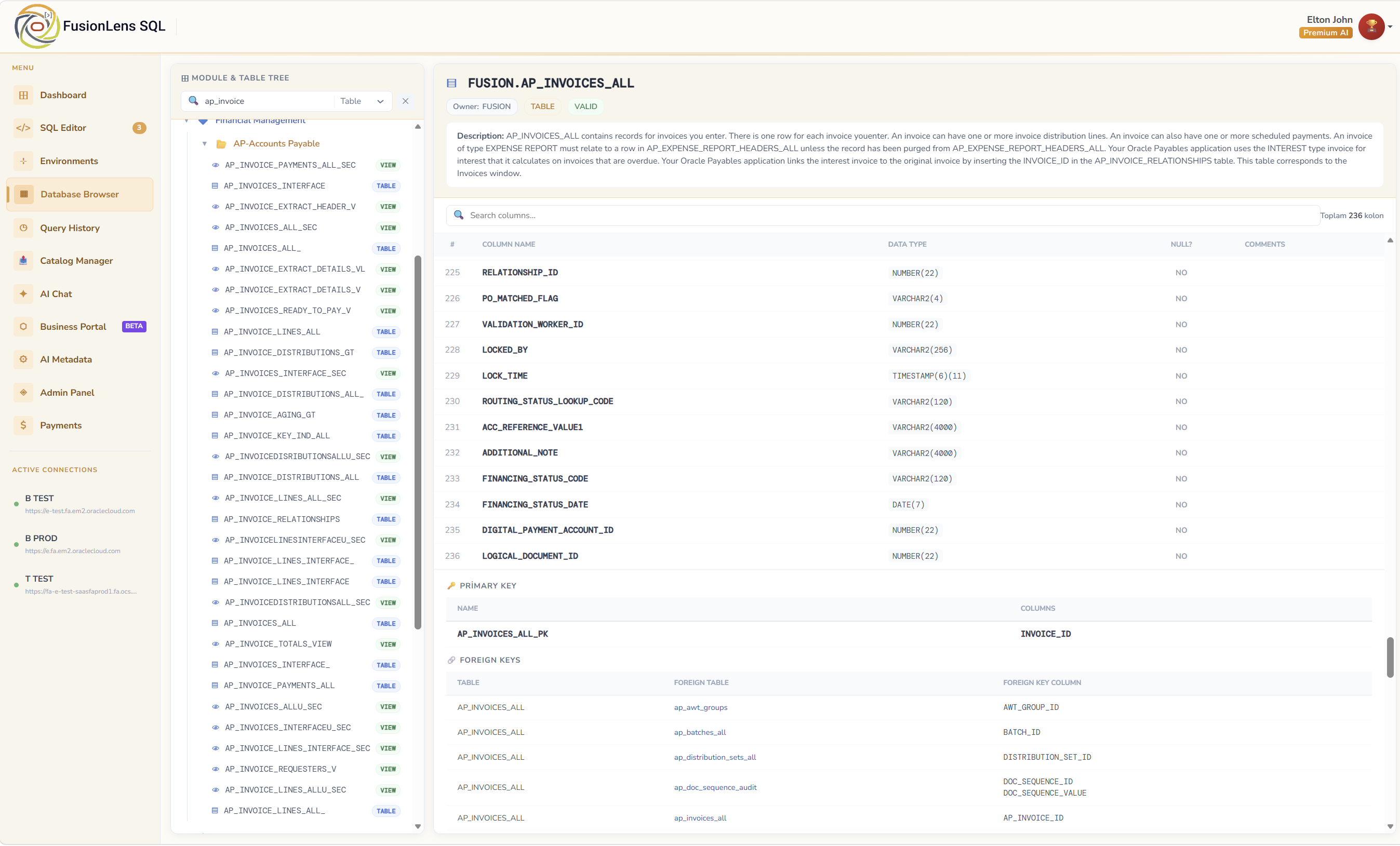
Task: Open the Table filter type dropdown
Action: pos(363,101)
